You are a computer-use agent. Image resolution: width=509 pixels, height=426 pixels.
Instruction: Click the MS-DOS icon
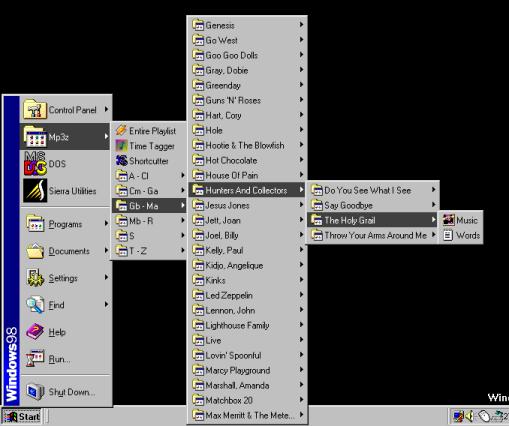[35, 163]
